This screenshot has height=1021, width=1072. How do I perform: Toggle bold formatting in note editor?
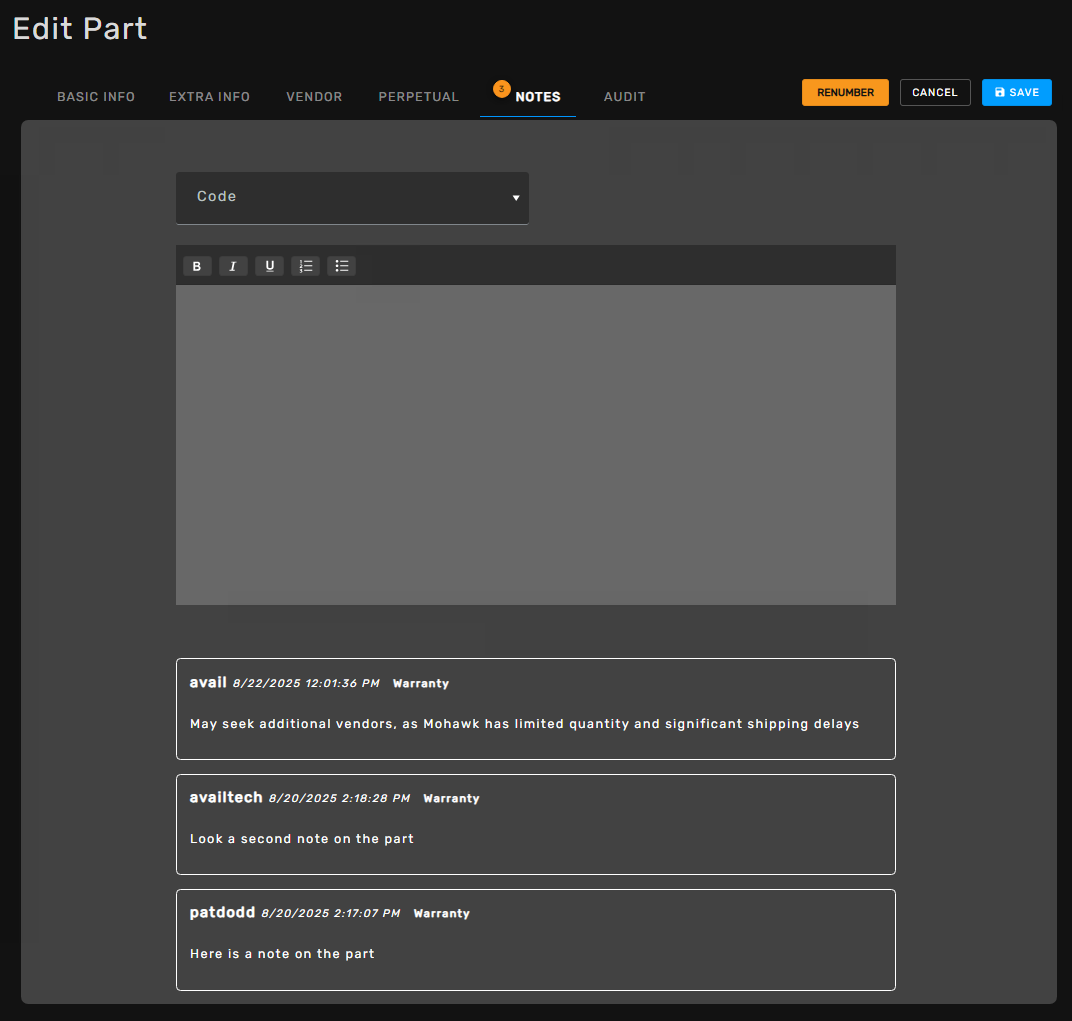click(197, 266)
